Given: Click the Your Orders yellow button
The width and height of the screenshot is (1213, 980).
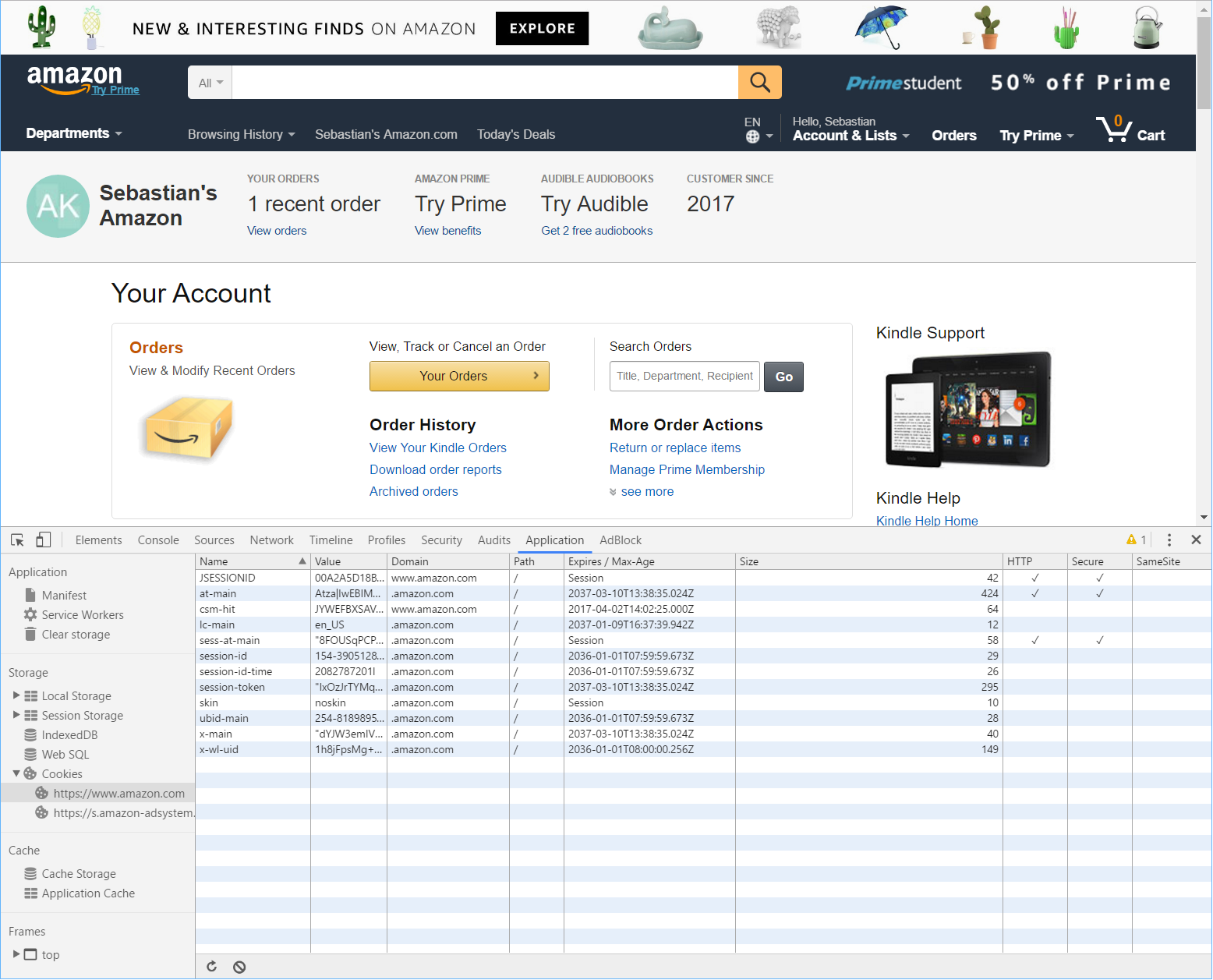Looking at the screenshot, I should tap(459, 376).
